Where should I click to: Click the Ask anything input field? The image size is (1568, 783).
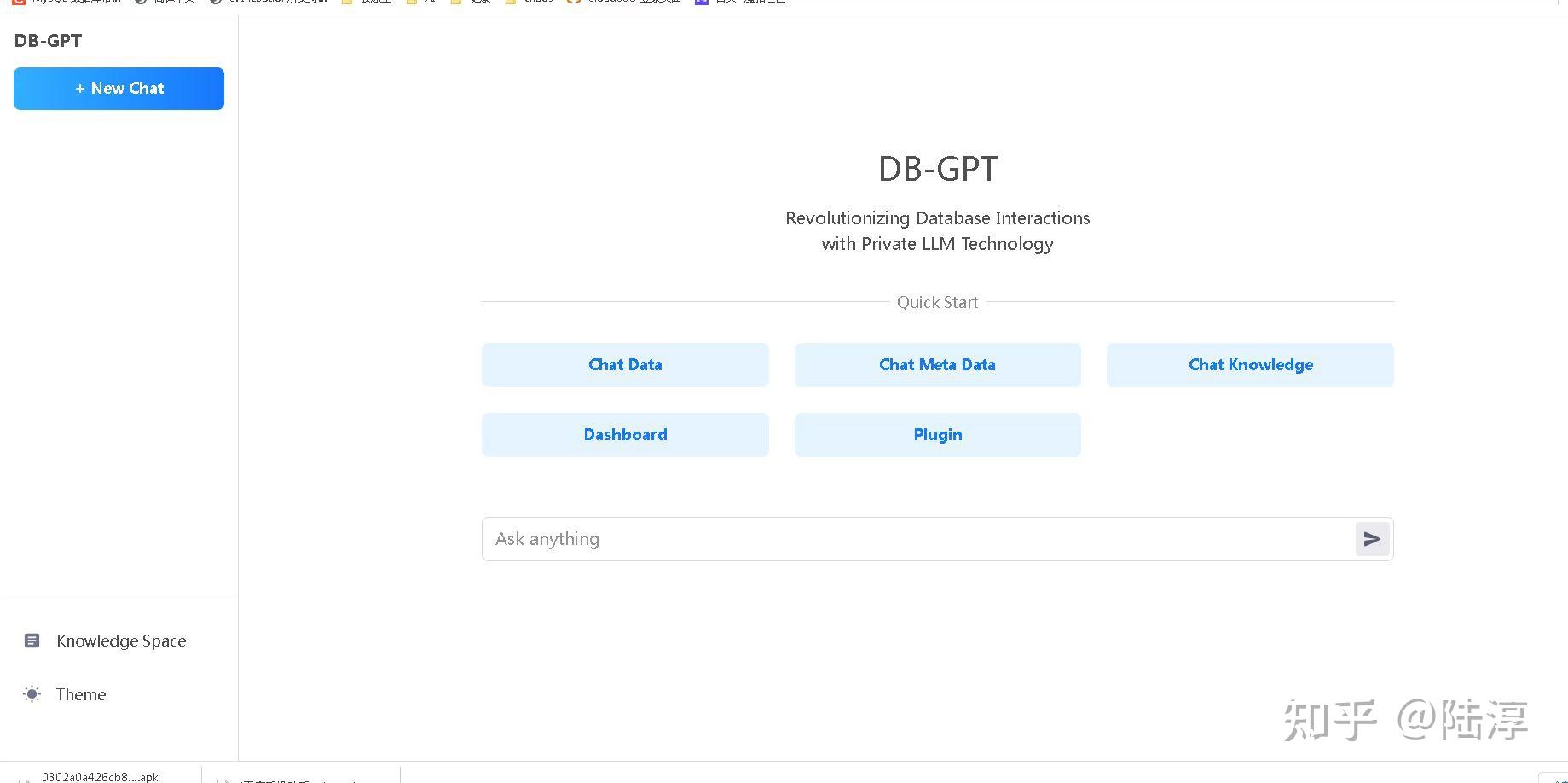853,538
